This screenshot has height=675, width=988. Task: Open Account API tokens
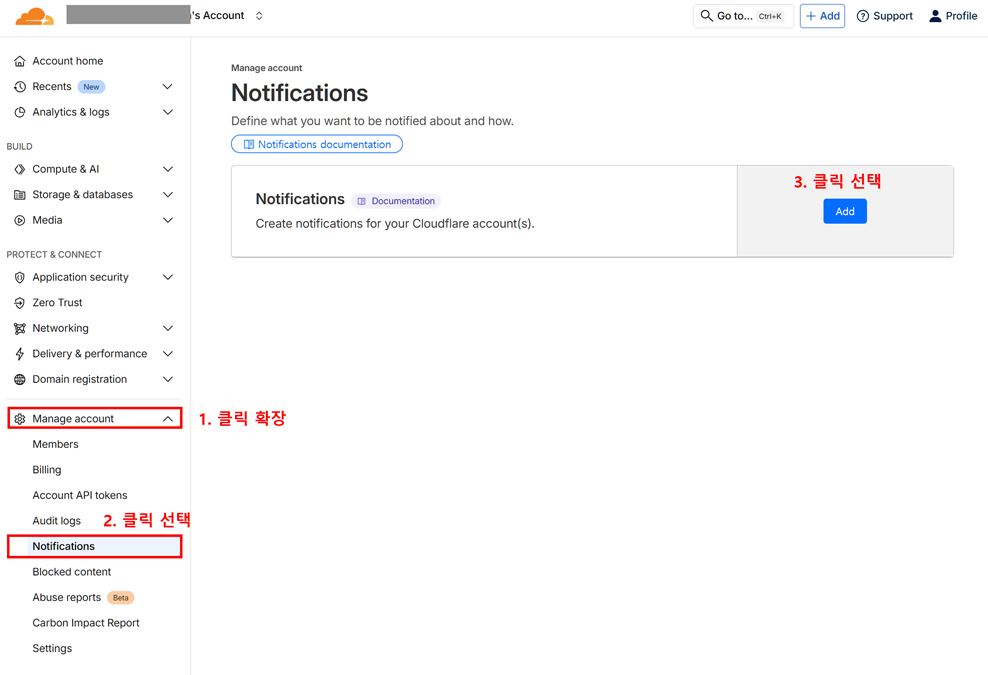click(x=79, y=495)
